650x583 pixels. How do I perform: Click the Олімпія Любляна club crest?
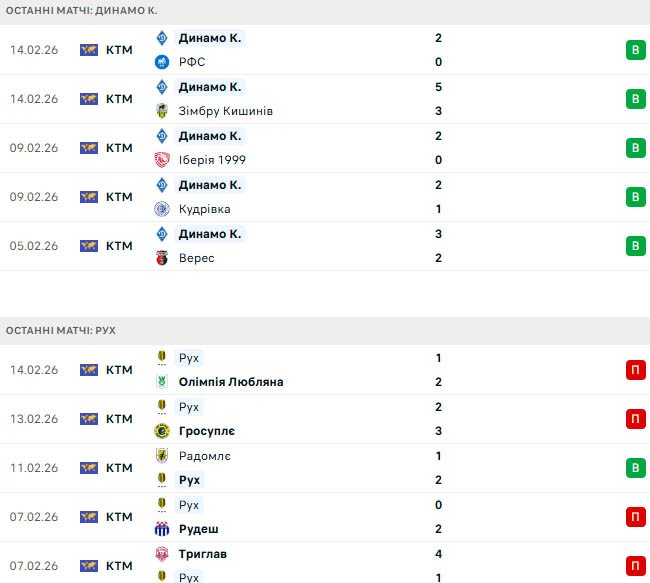point(162,382)
